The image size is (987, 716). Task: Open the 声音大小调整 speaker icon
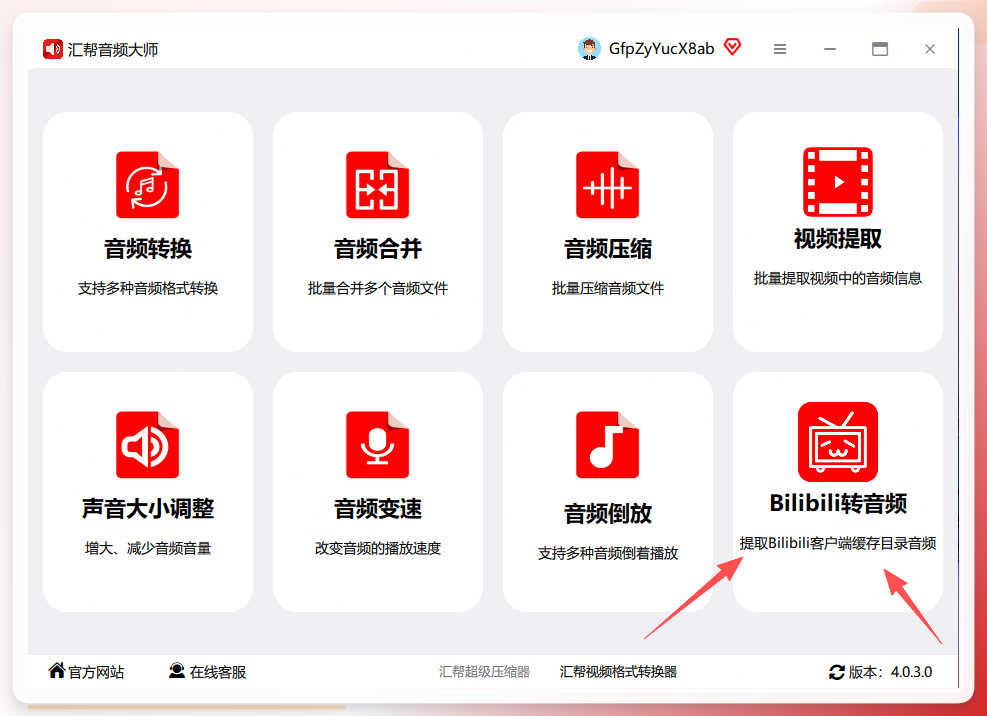(147, 445)
